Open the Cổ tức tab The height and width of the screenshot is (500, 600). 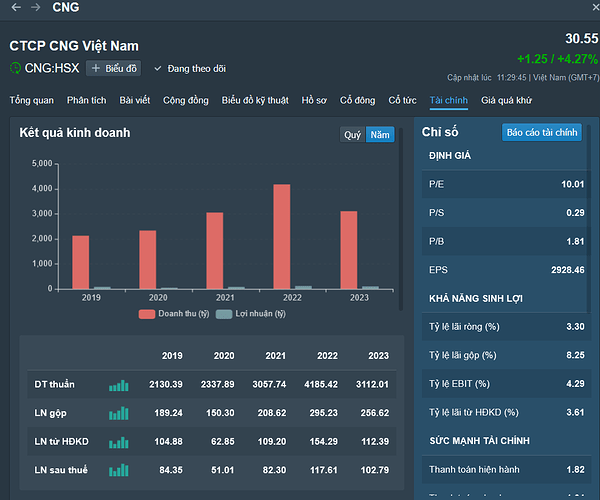(402, 100)
